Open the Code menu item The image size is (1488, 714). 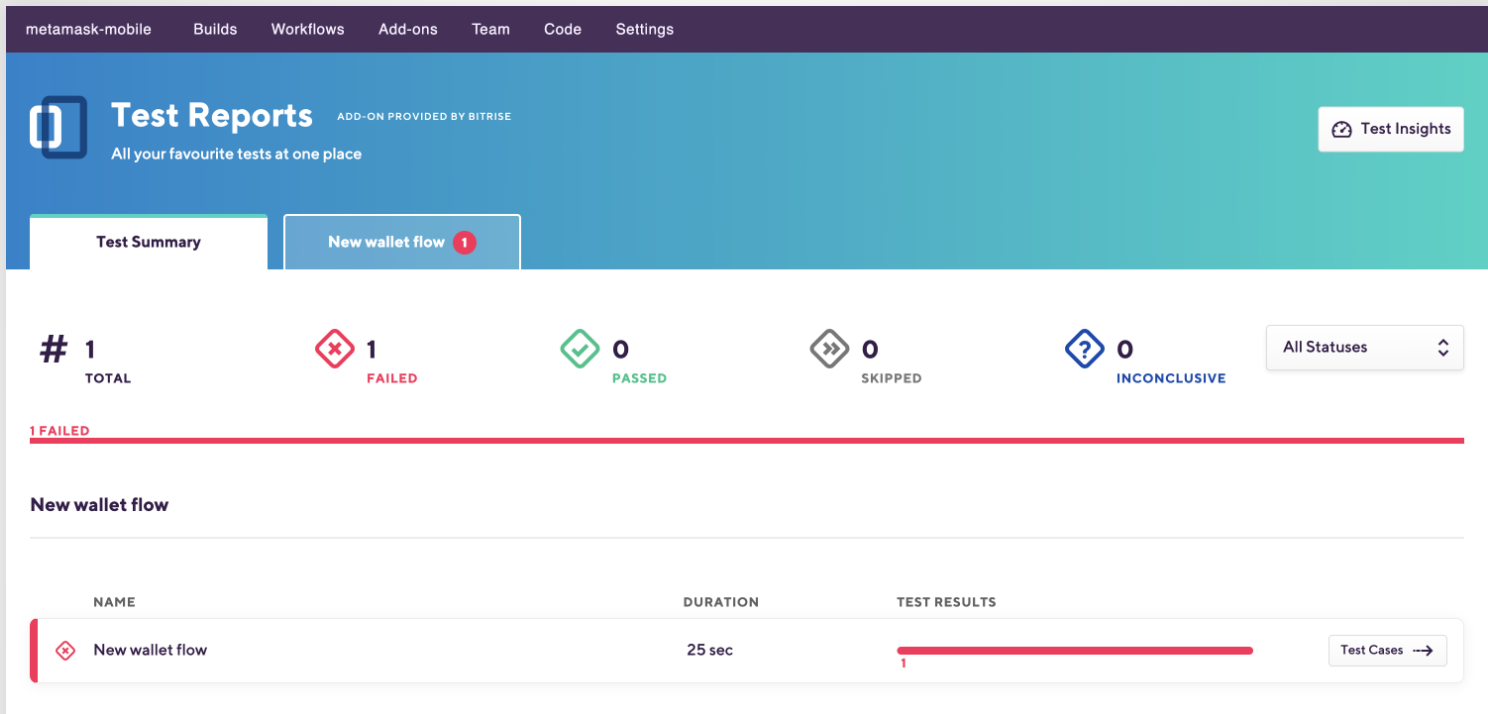tap(563, 29)
